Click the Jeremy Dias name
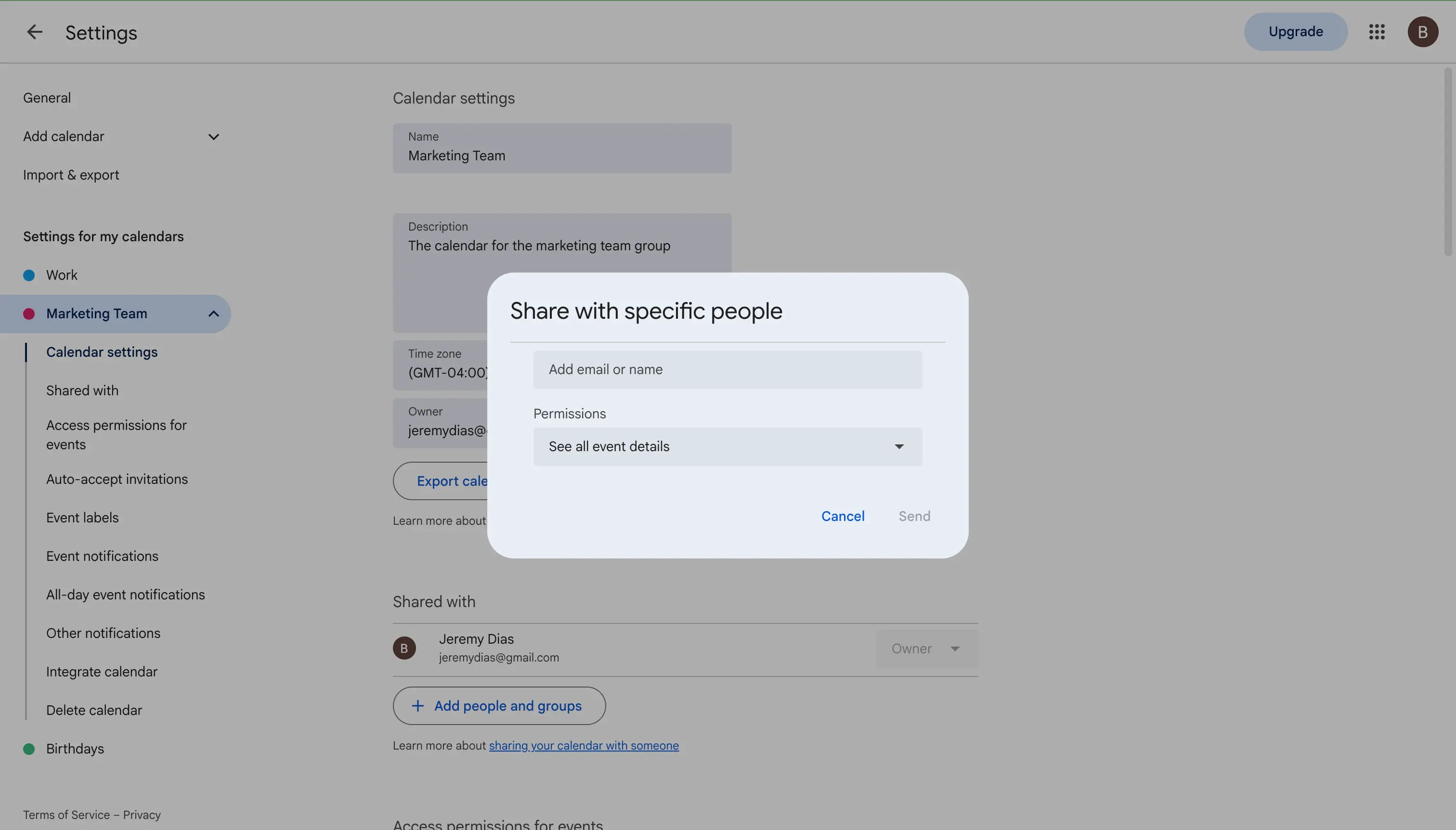Screen dimensions: 1456x830 (x=476, y=640)
